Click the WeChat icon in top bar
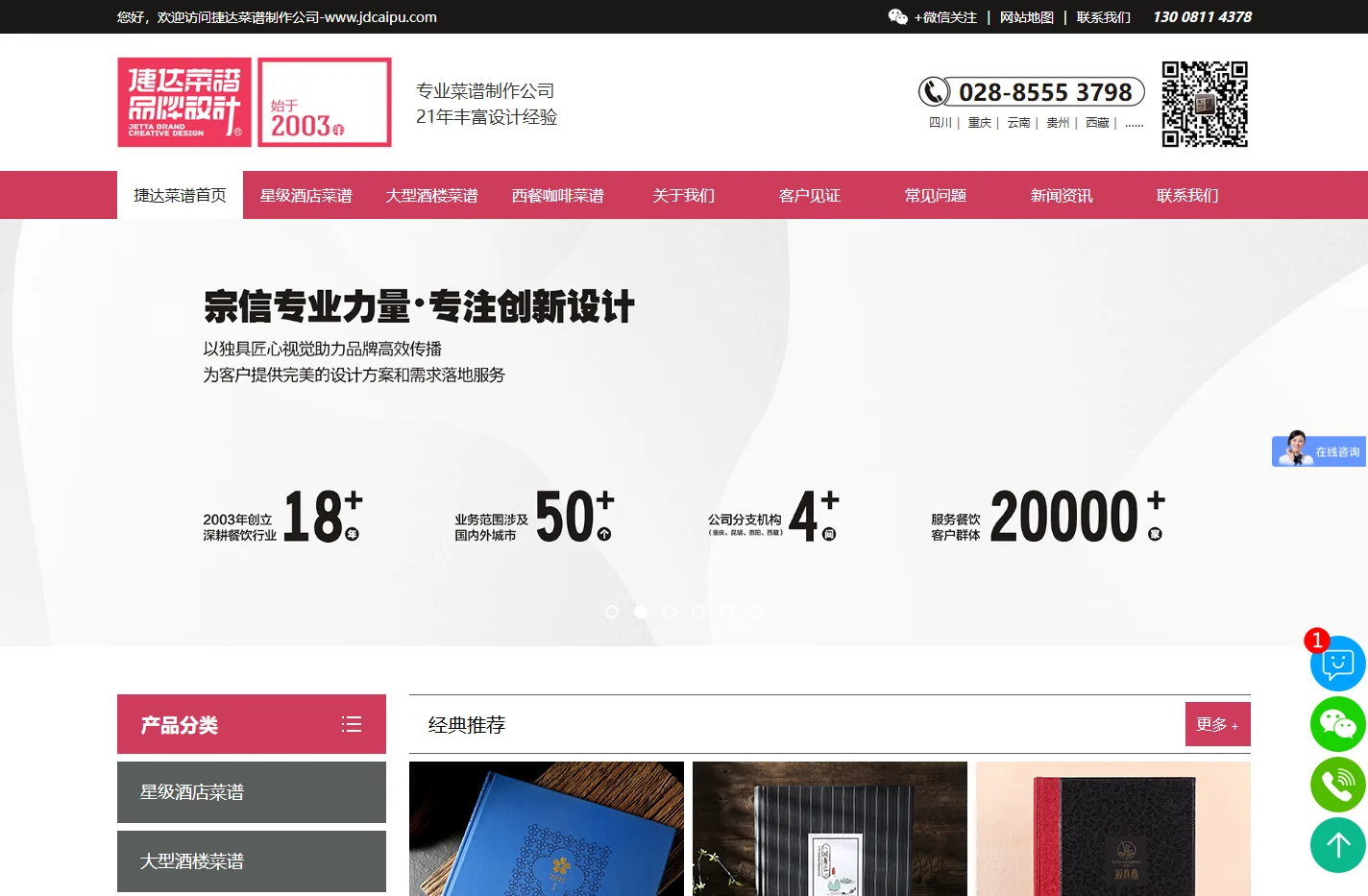1368x896 pixels. (897, 16)
